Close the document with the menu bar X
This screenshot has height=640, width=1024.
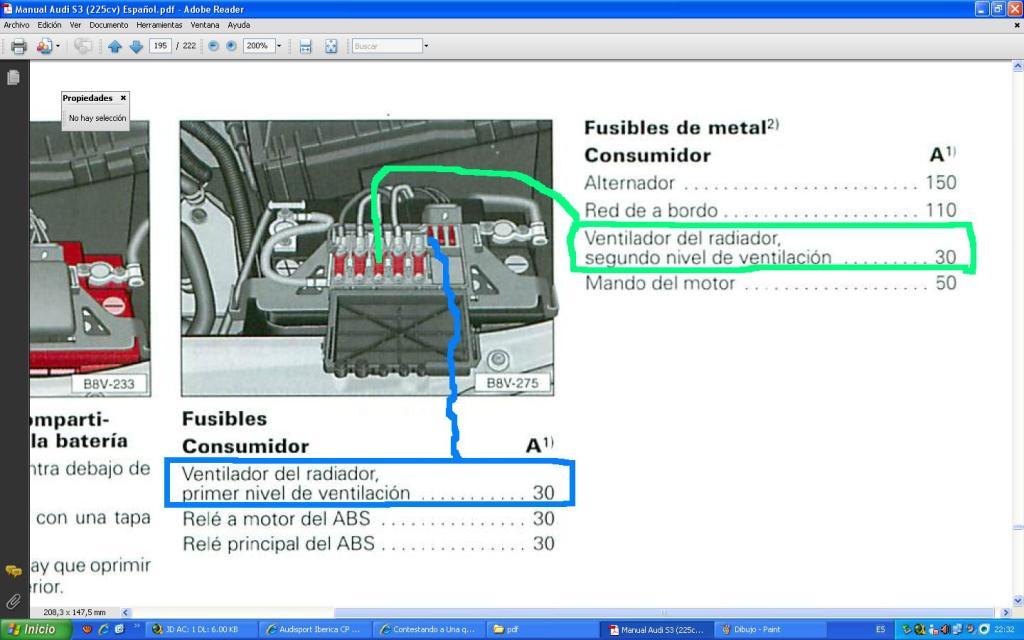tap(1017, 25)
